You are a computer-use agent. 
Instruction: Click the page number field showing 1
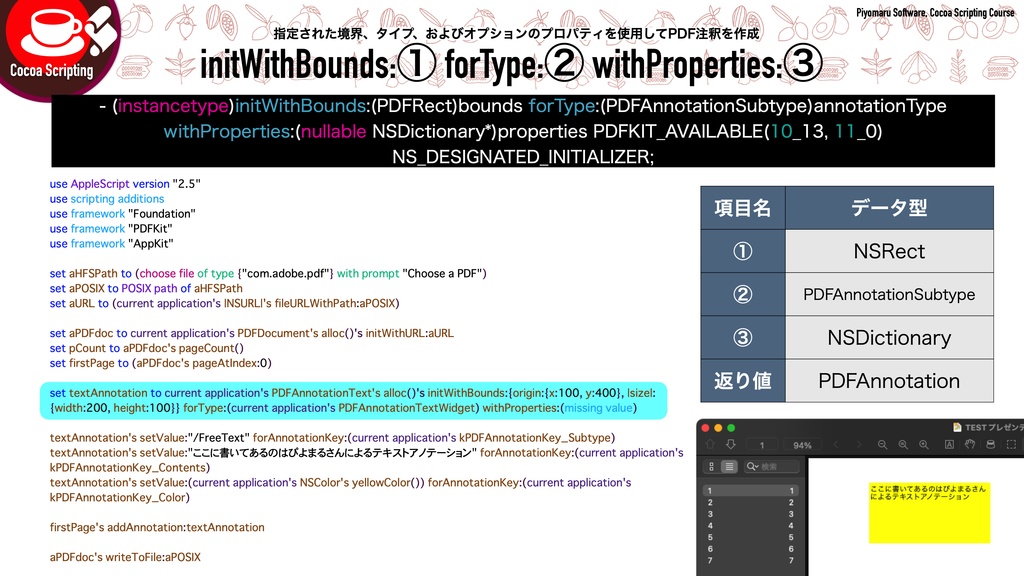762,445
